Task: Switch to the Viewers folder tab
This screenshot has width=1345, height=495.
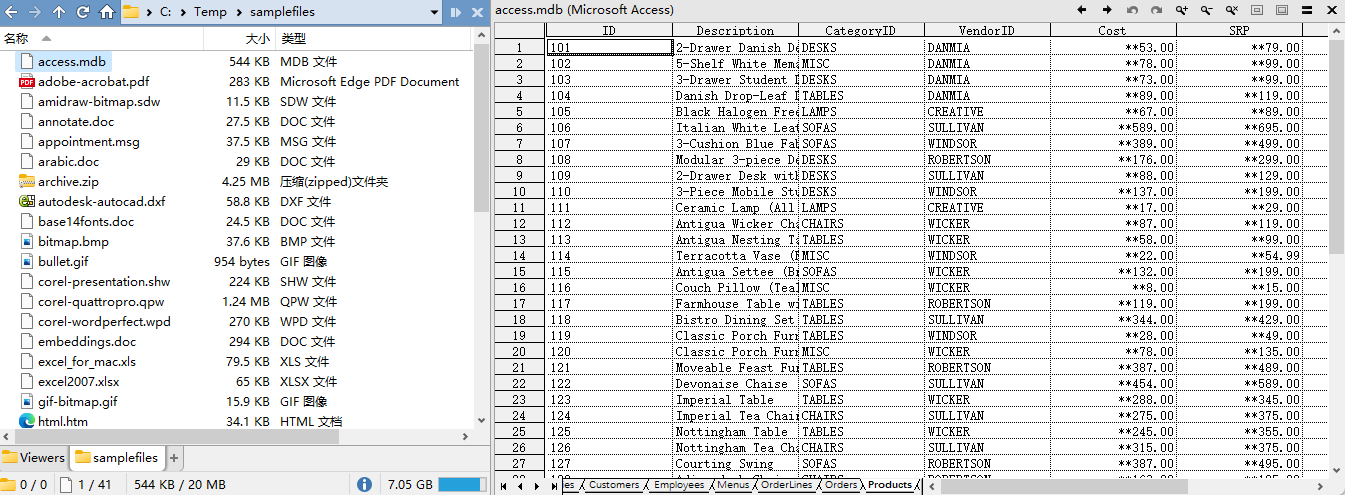Action: coord(34,458)
